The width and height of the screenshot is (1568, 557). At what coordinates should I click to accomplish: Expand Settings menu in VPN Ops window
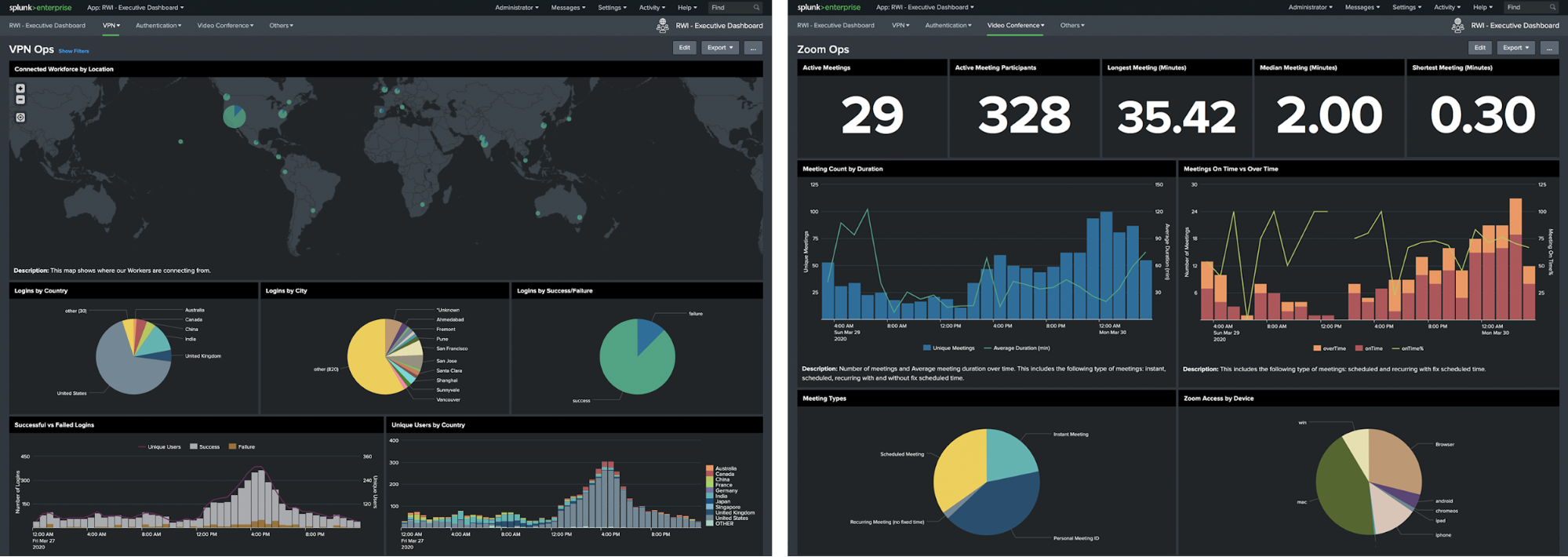tap(612, 7)
